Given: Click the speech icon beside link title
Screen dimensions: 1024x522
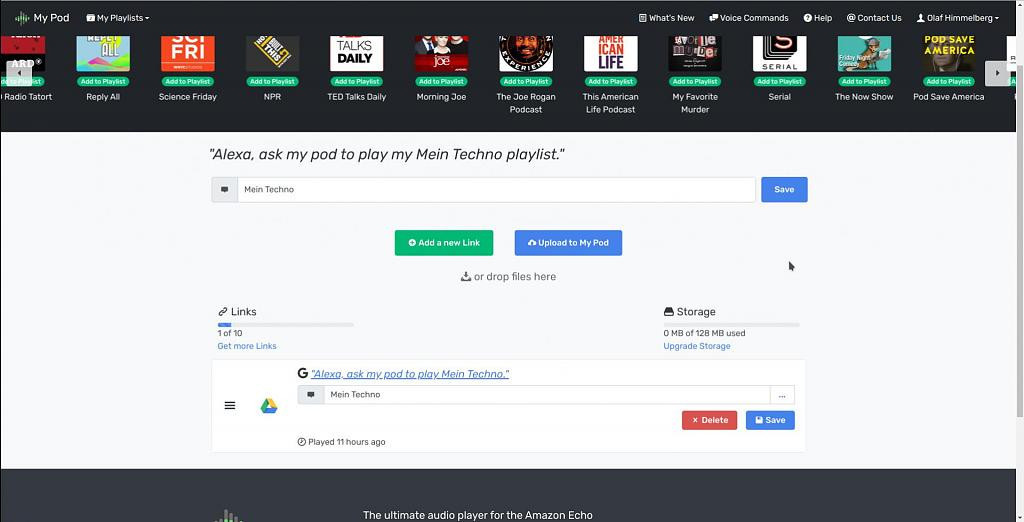Looking at the screenshot, I should tap(311, 395).
